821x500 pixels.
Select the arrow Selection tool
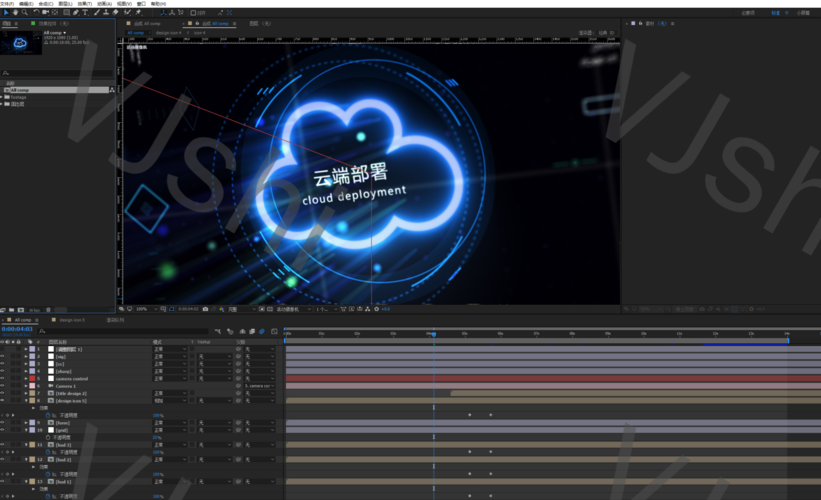(x=6, y=12)
